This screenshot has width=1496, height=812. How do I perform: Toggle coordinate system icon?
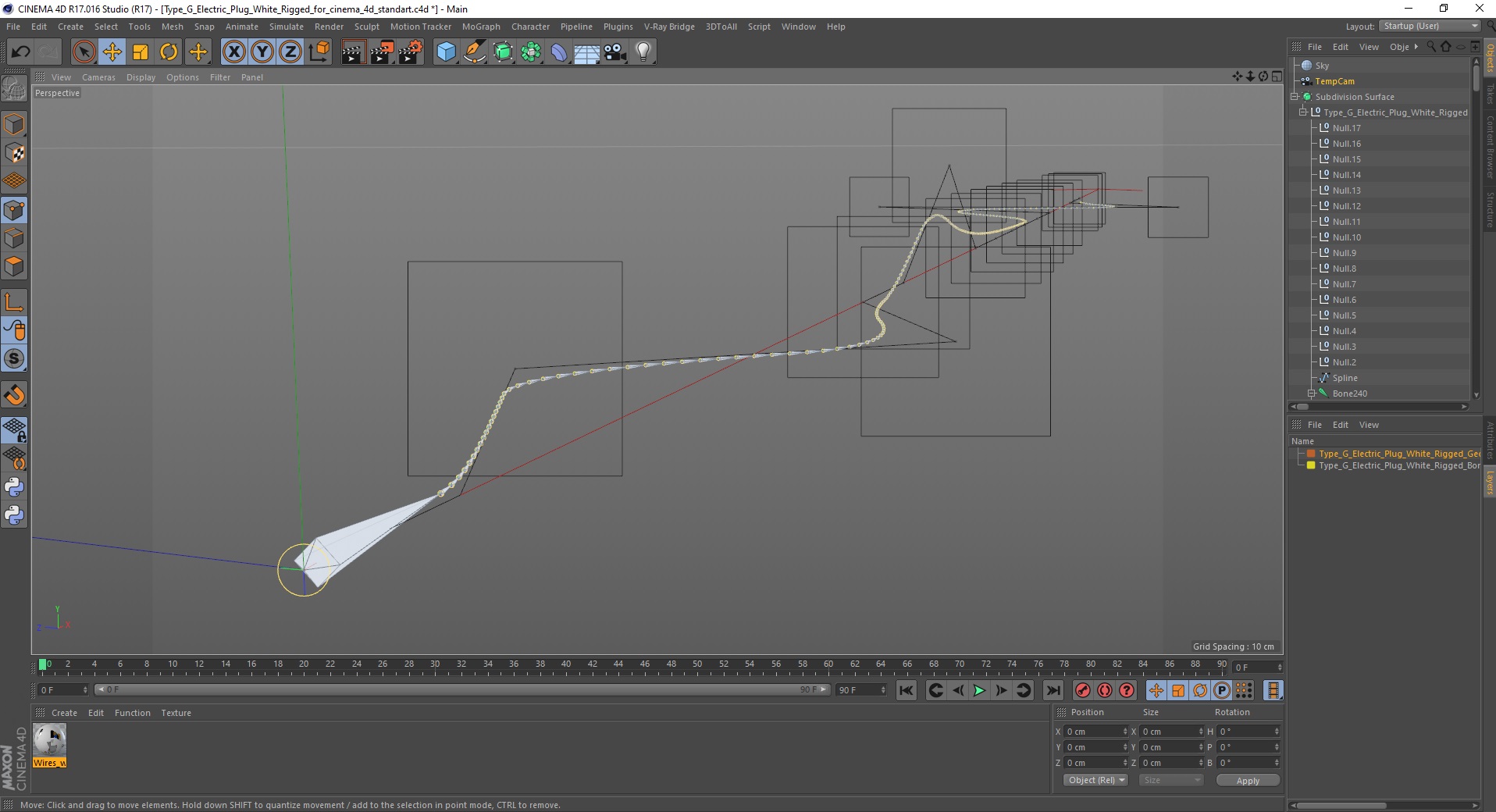pyautogui.click(x=319, y=52)
